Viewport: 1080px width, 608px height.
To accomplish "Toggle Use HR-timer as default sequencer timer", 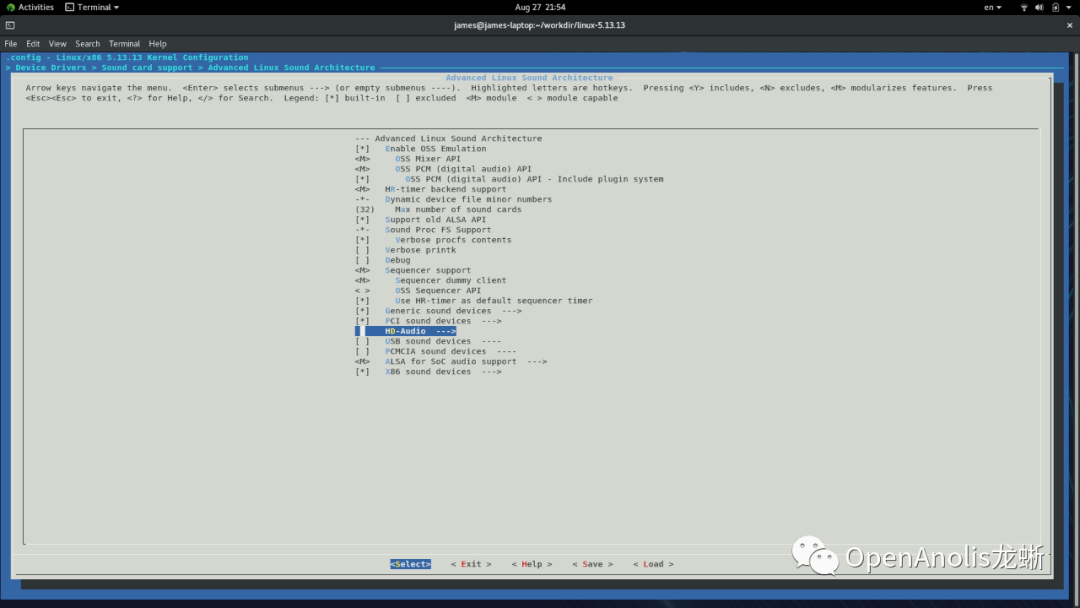I will [x=474, y=301].
